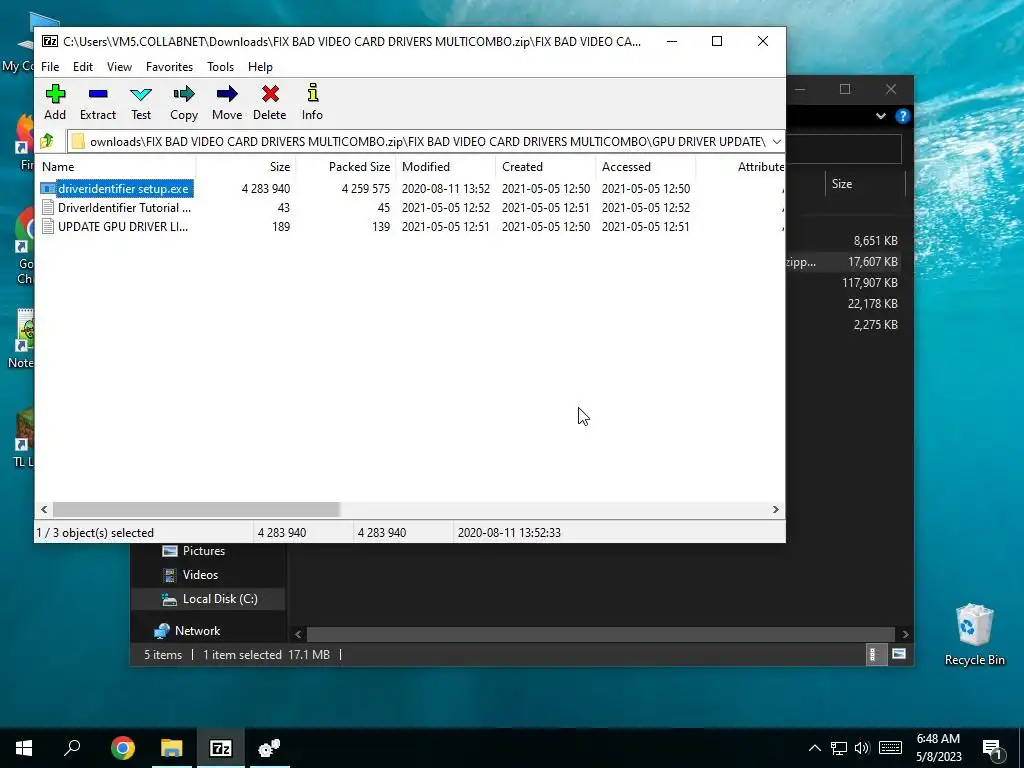Image resolution: width=1024 pixels, height=768 pixels.
Task: Open the network tray icon
Action: pyautogui.click(x=839, y=748)
